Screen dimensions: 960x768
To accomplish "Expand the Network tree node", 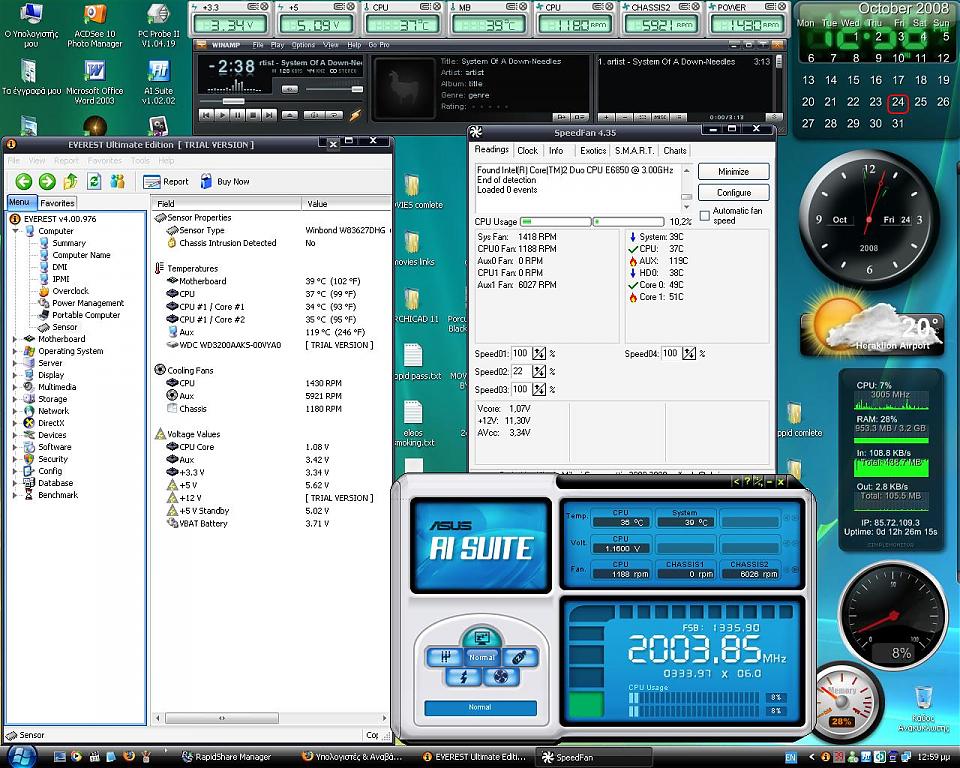I will pyautogui.click(x=15, y=411).
